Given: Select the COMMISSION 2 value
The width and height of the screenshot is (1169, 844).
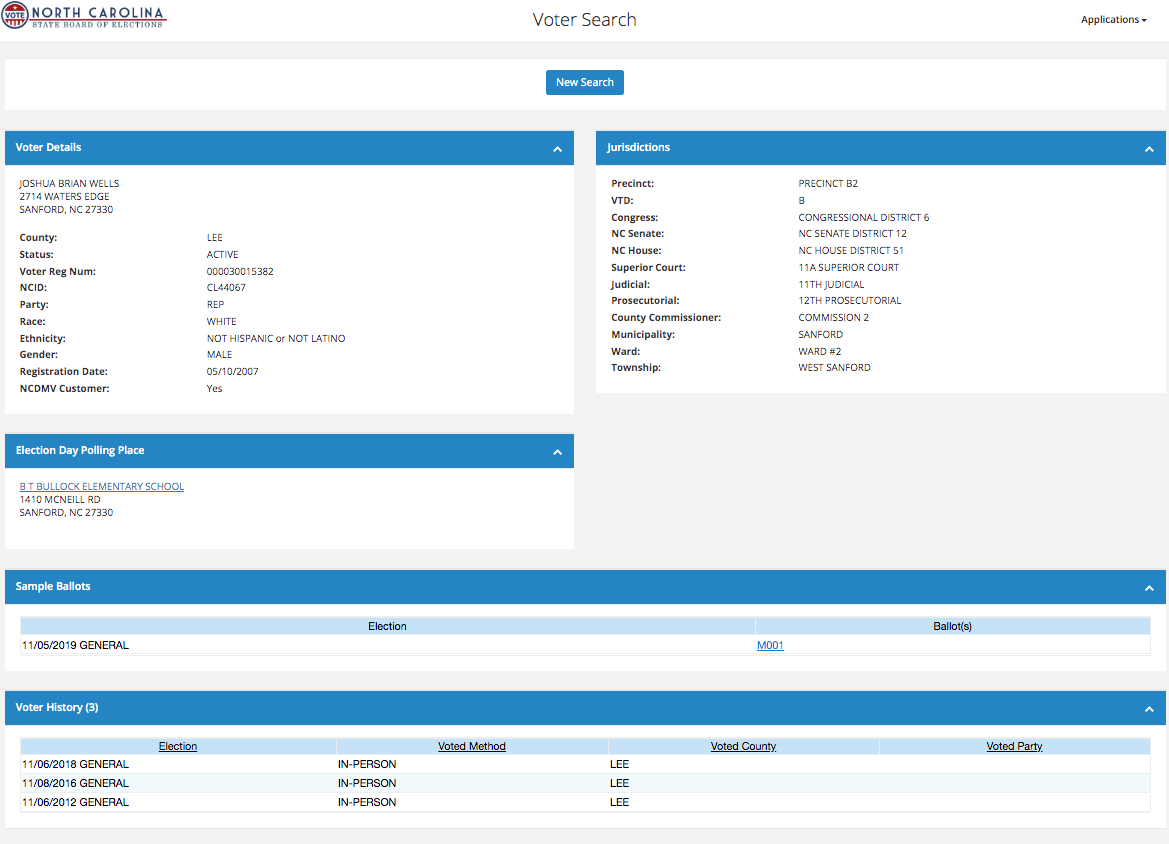Looking at the screenshot, I should (834, 318).
